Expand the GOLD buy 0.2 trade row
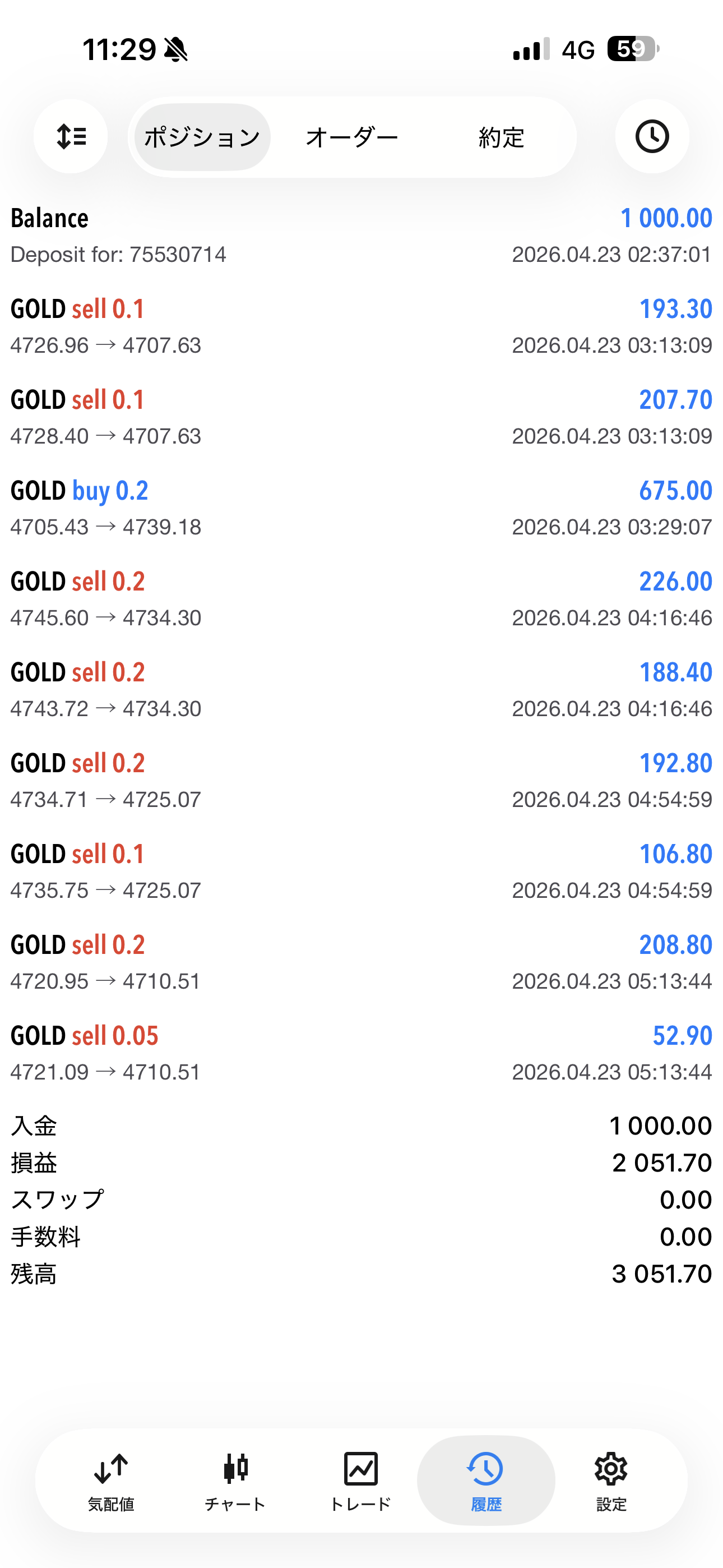The width and height of the screenshot is (723, 1568). pos(361,508)
